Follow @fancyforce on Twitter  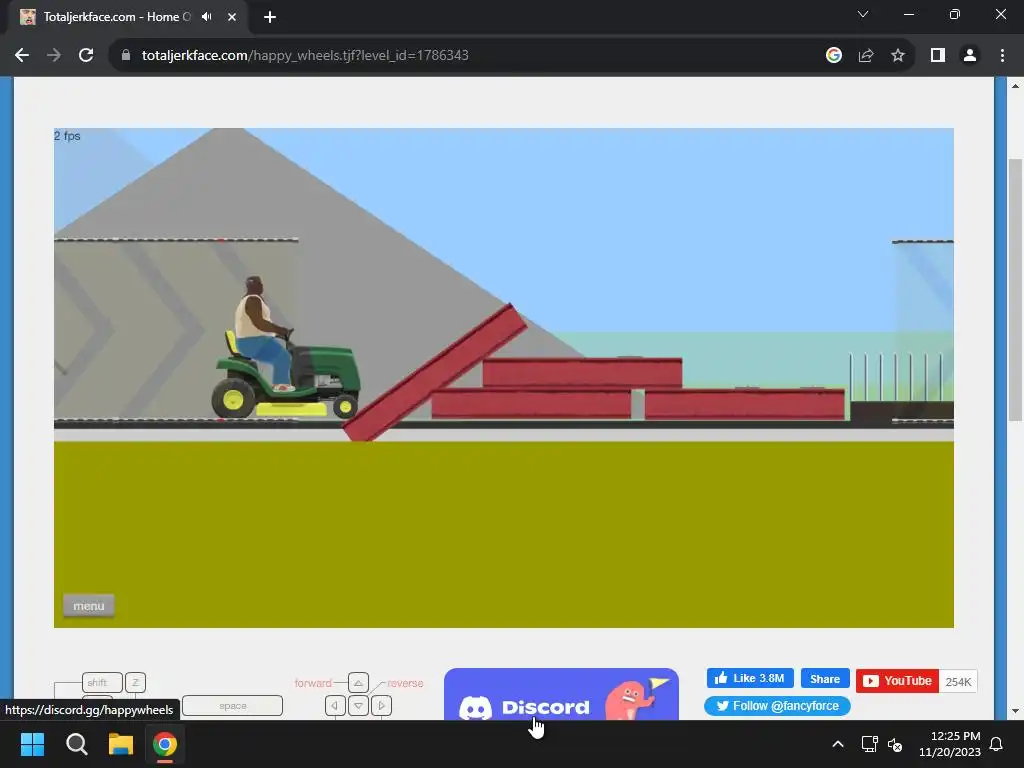(x=777, y=706)
